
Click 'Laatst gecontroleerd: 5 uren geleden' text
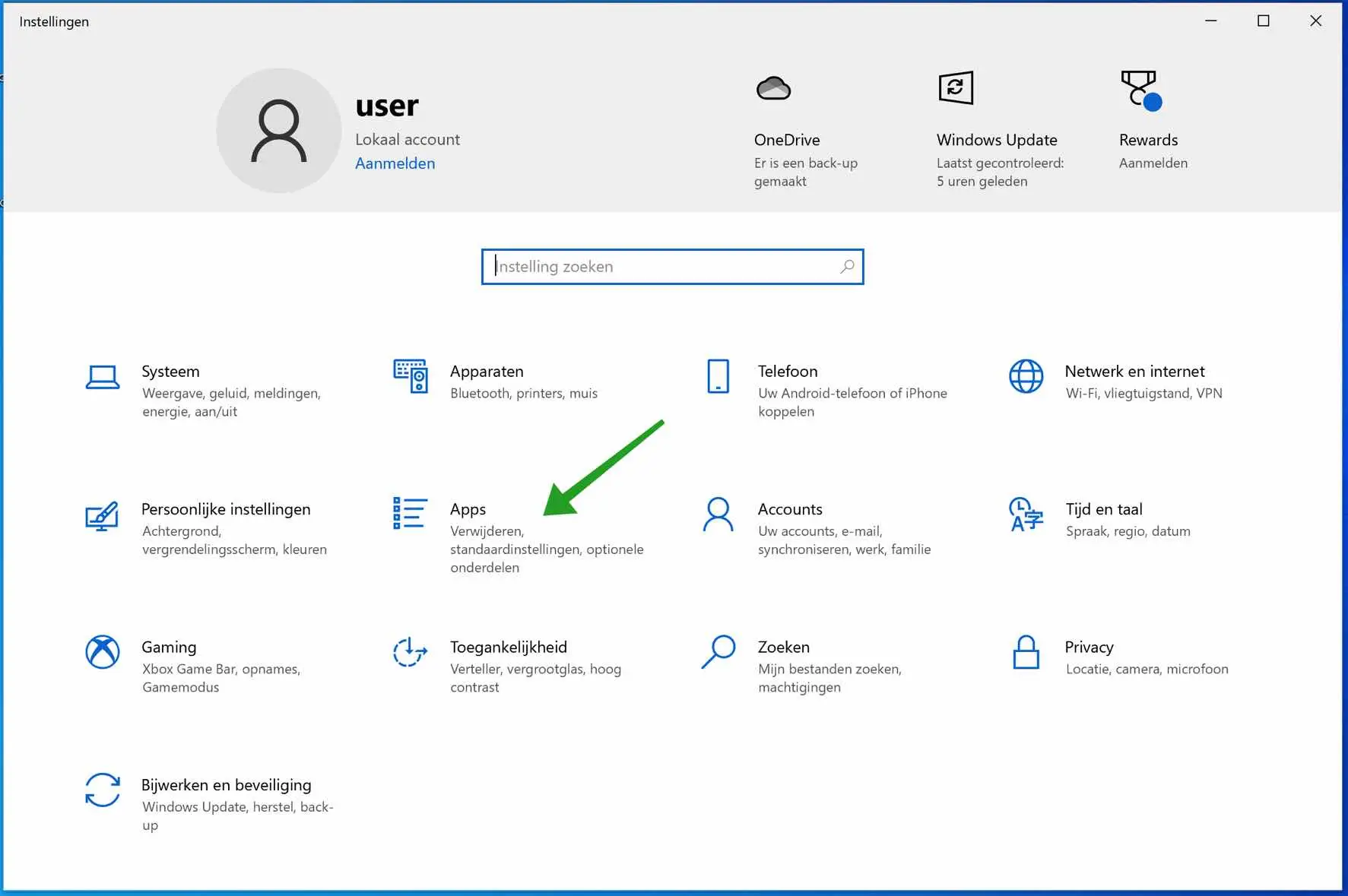[x=1000, y=172]
